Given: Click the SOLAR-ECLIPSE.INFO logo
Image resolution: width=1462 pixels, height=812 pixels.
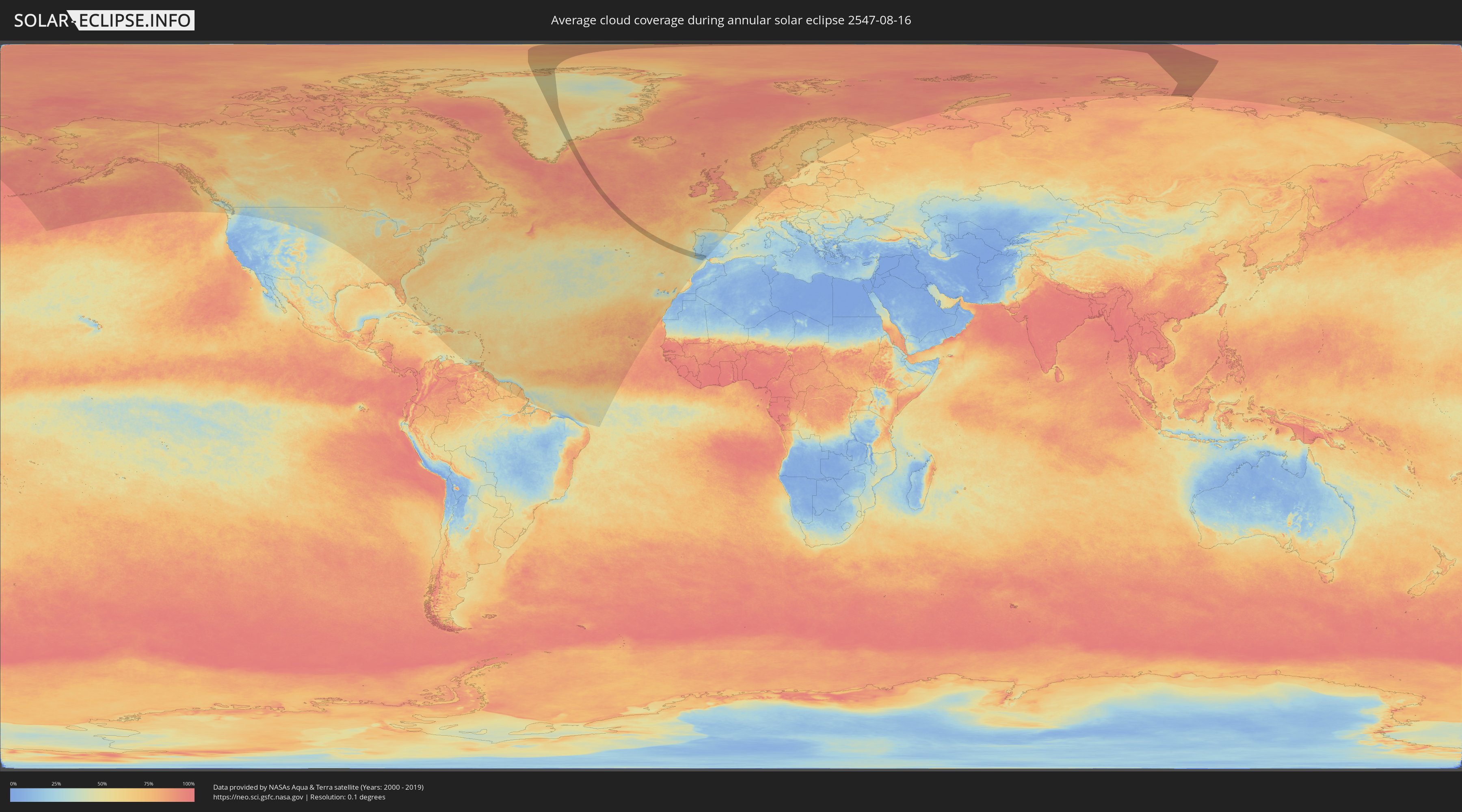Looking at the screenshot, I should point(104,20).
